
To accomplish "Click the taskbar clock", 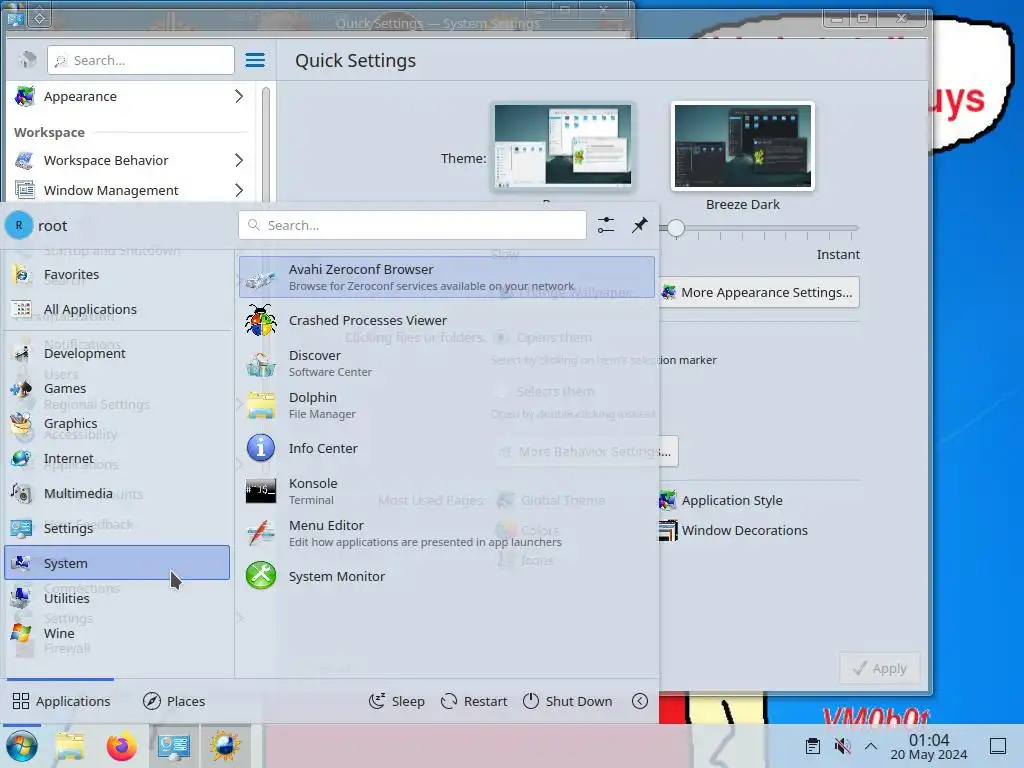I will [929, 746].
